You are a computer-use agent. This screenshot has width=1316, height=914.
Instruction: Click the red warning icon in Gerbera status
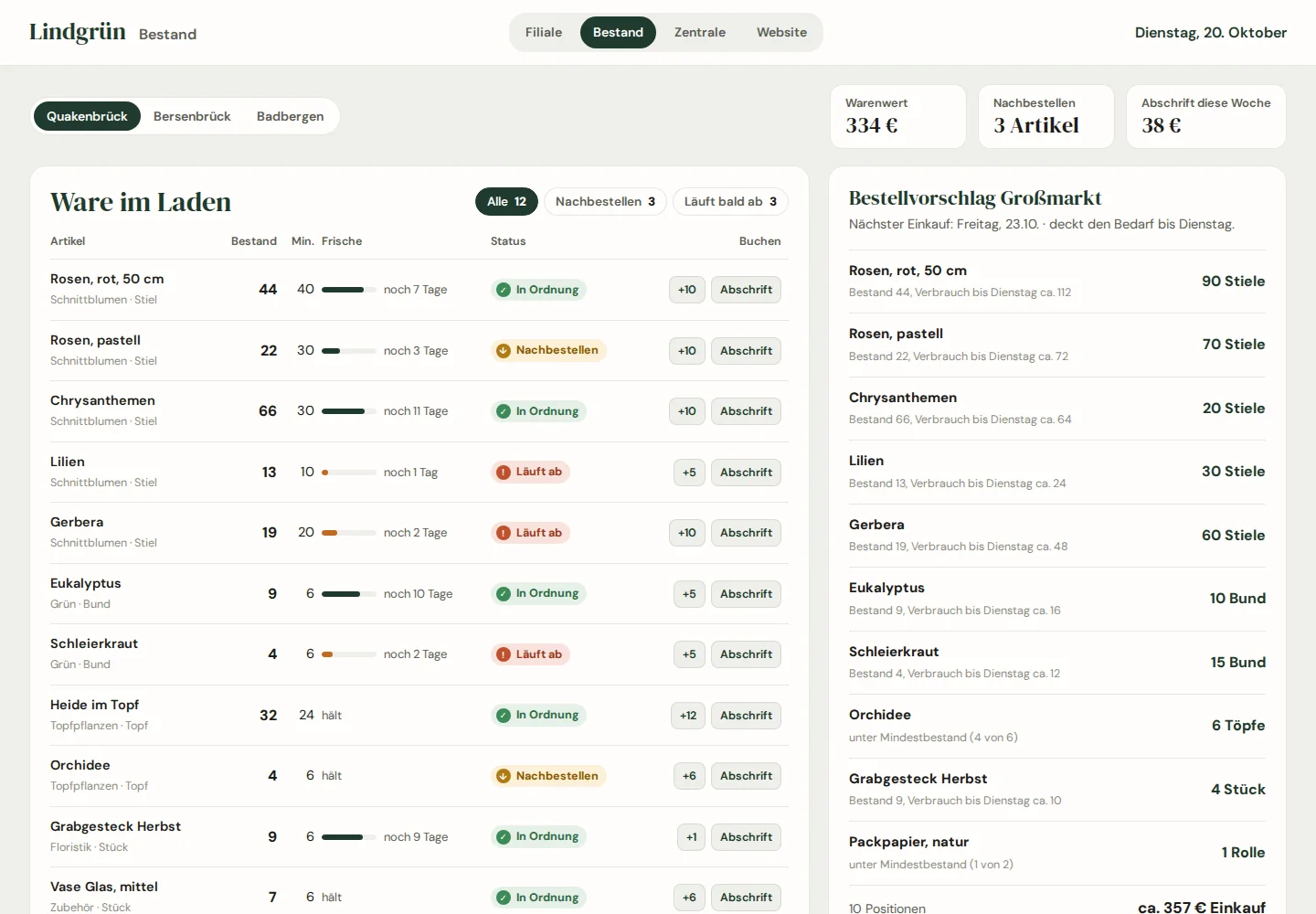[x=503, y=533]
